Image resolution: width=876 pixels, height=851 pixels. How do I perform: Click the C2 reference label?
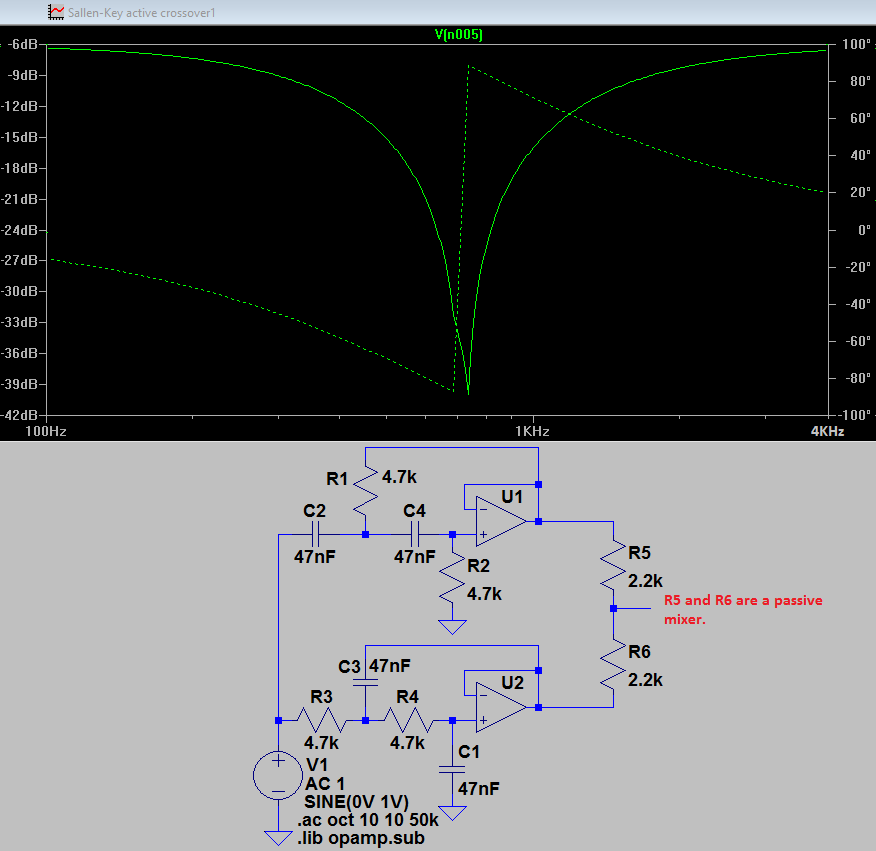click(x=314, y=511)
